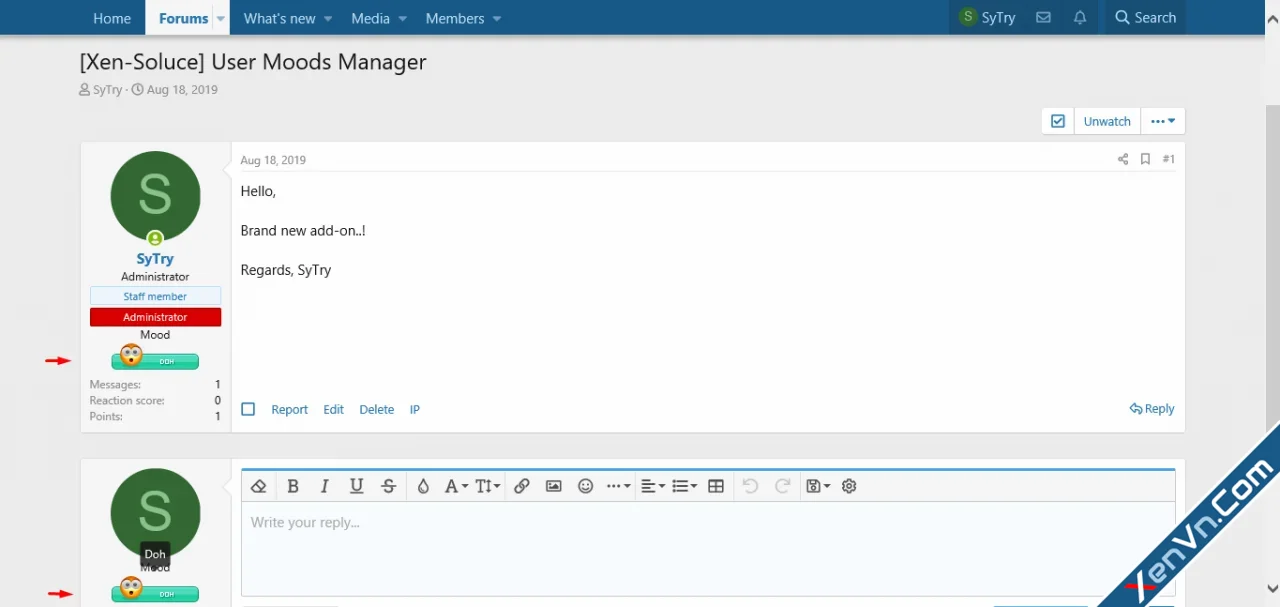Open the list options dropdown
The width and height of the screenshot is (1280, 607).
[685, 486]
